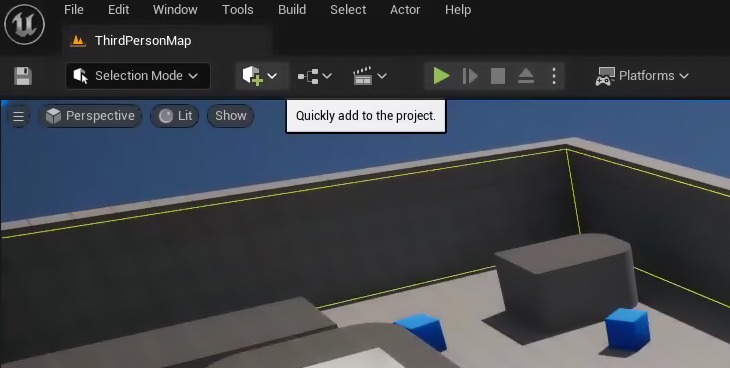730x368 pixels.
Task: Expand the Blueprints dropdown arrow
Action: [x=327, y=76]
